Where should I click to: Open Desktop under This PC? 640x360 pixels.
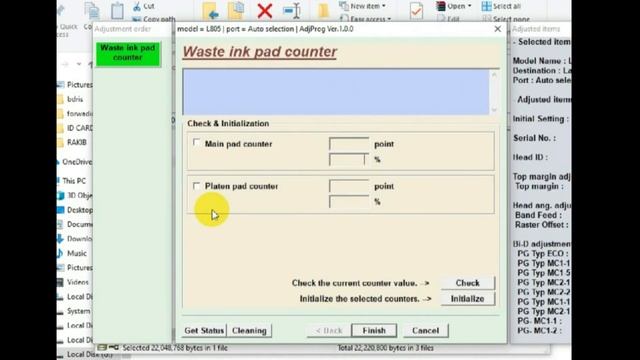coord(75,210)
